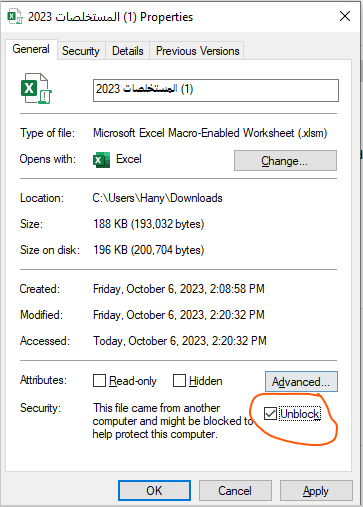Click the size on disk value 196 KB
This screenshot has height=507, width=363.
click(x=149, y=250)
